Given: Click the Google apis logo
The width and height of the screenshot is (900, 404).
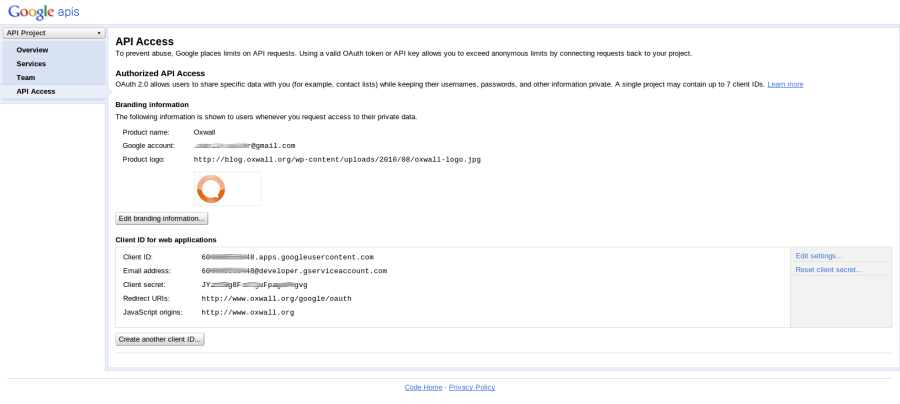Looking at the screenshot, I should tap(44, 11).
